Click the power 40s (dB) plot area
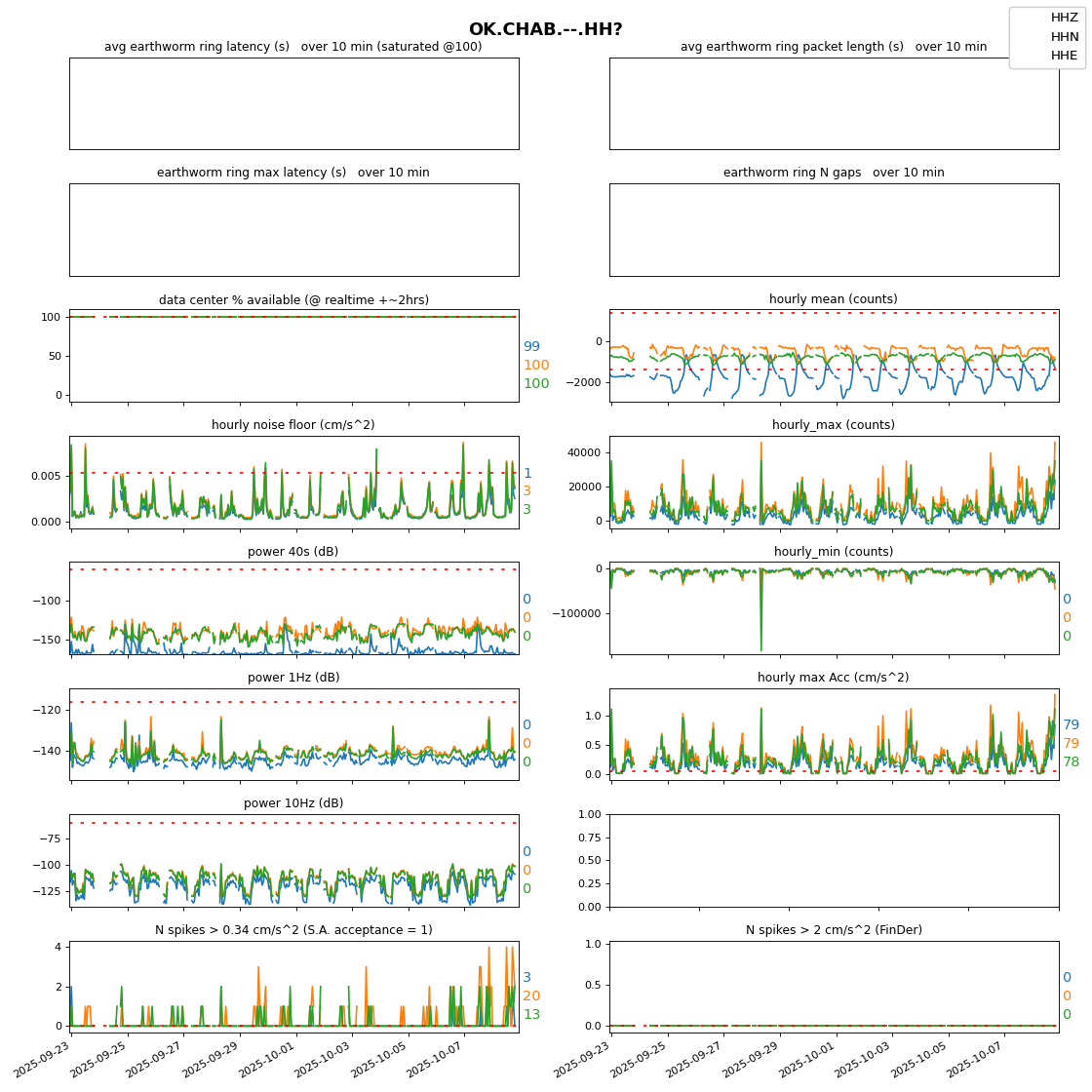 (x=293, y=607)
